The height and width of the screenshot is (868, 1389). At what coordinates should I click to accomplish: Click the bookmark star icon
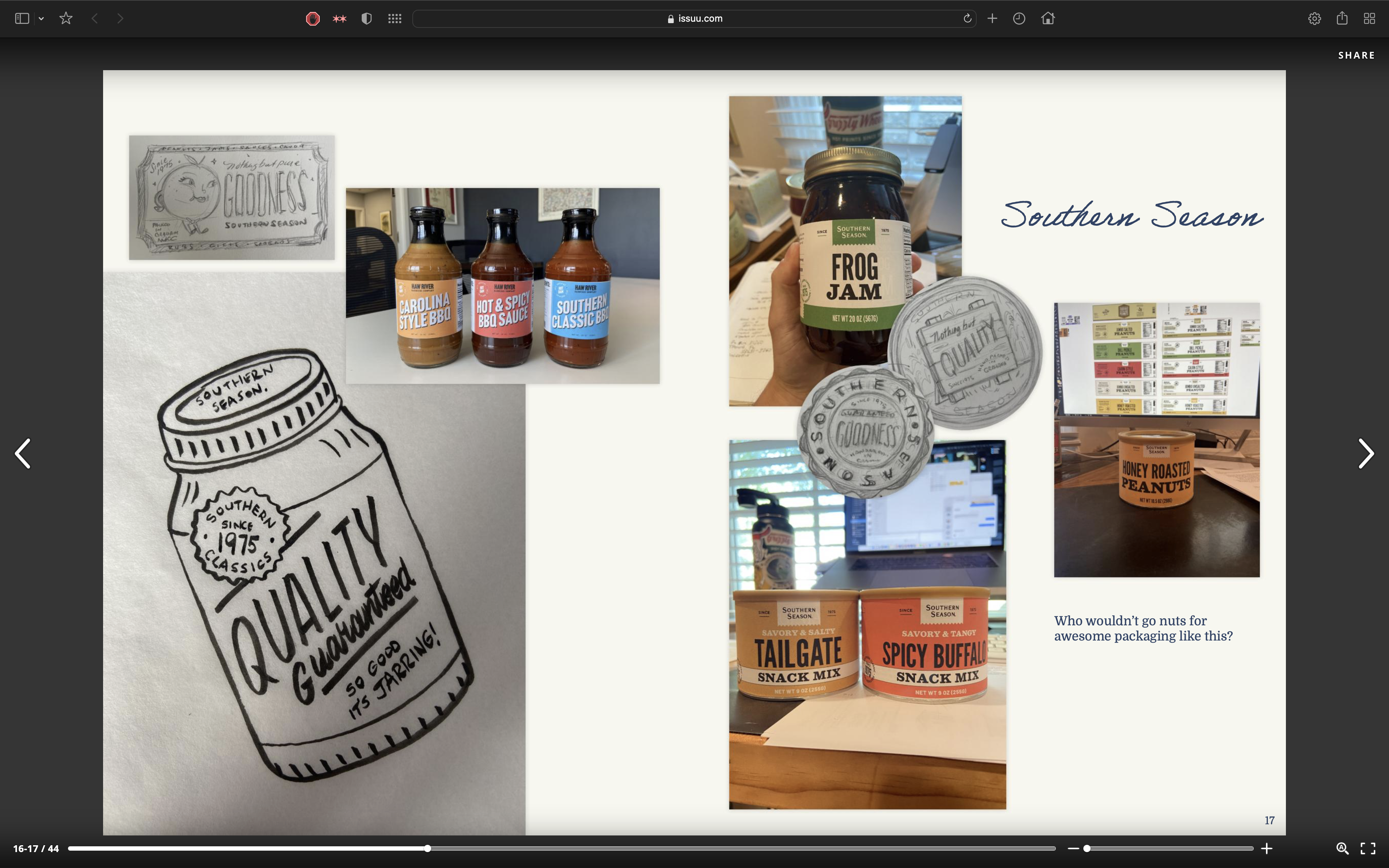click(66, 18)
